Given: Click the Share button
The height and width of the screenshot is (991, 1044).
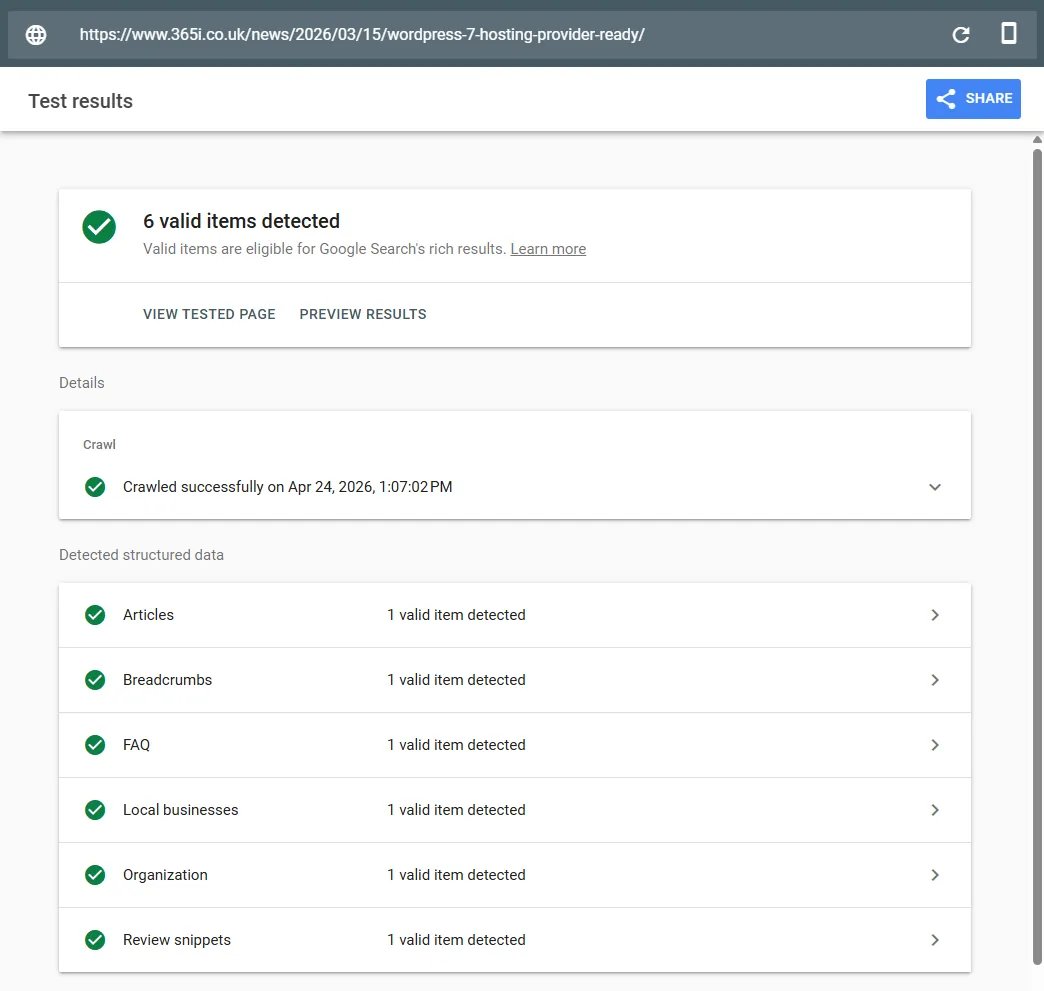Looking at the screenshot, I should tap(973, 99).
